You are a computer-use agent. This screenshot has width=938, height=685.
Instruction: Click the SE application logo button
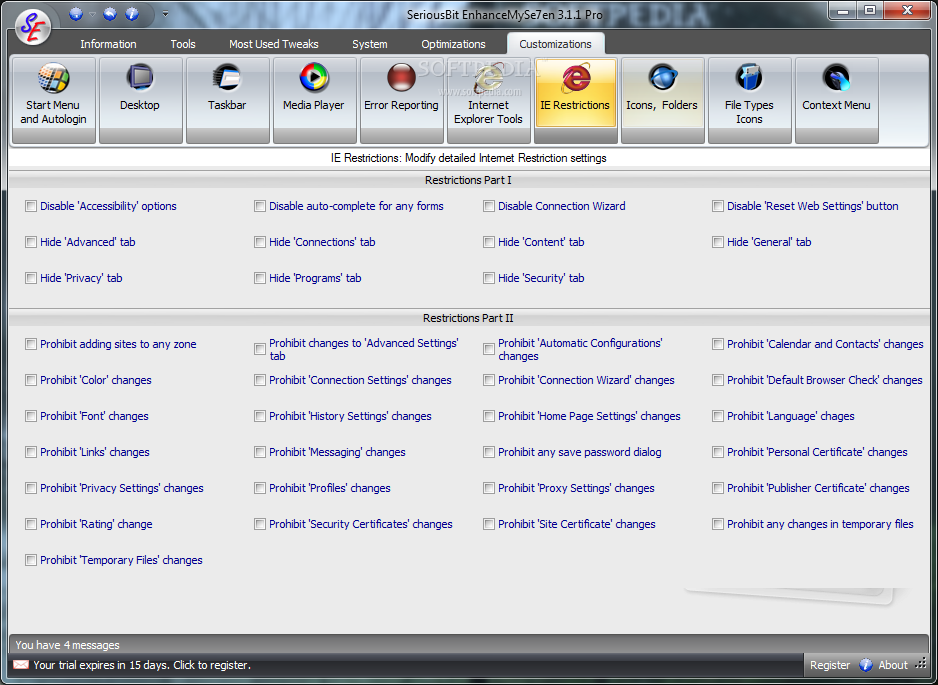click(33, 28)
